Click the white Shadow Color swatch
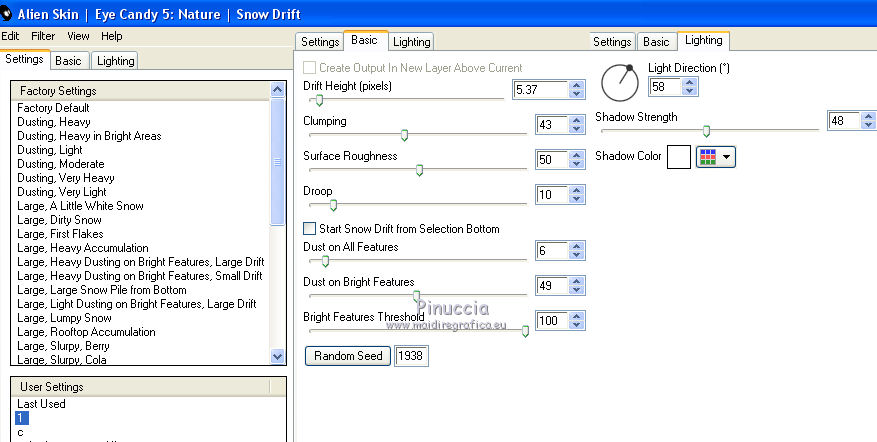877x442 pixels. pos(679,157)
